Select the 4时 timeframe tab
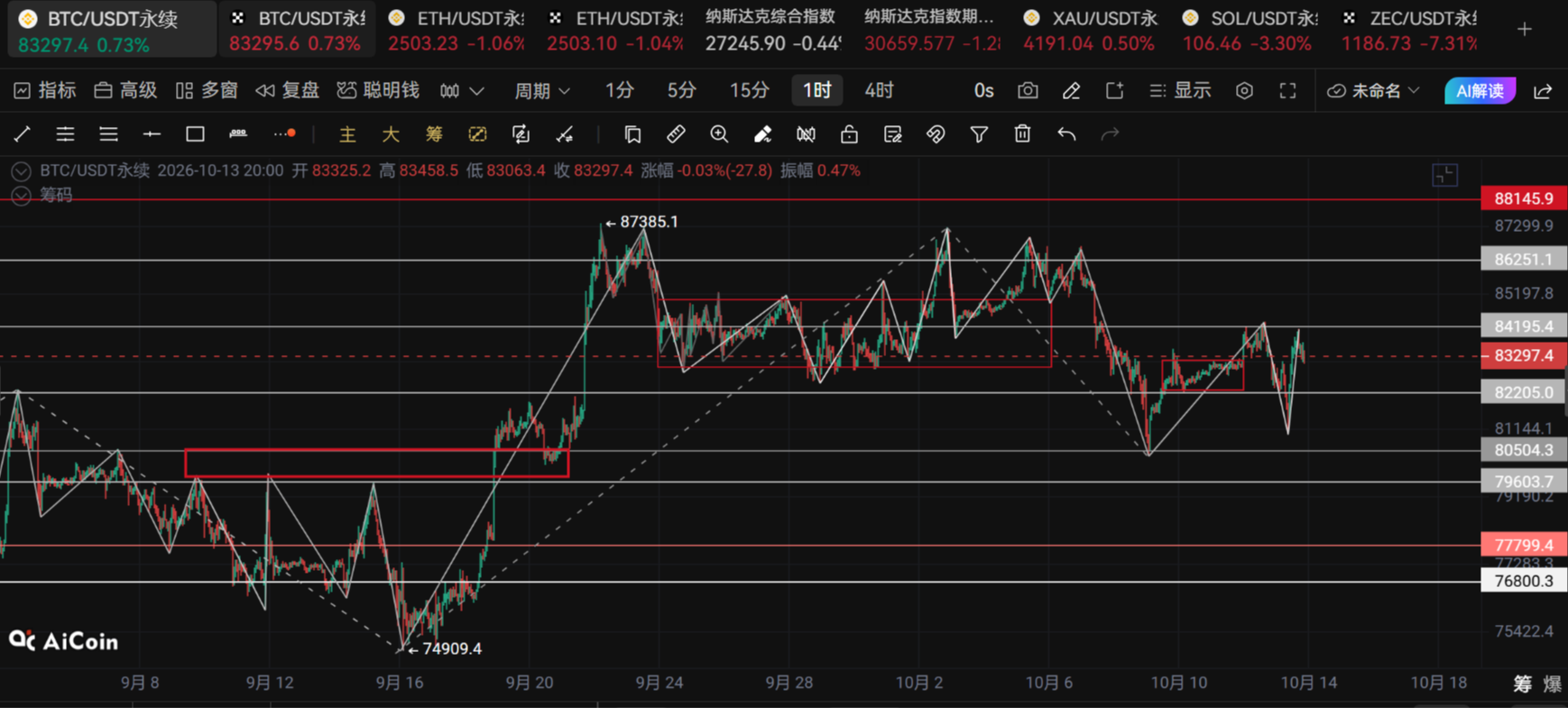This screenshot has width=1568, height=716. (x=879, y=90)
